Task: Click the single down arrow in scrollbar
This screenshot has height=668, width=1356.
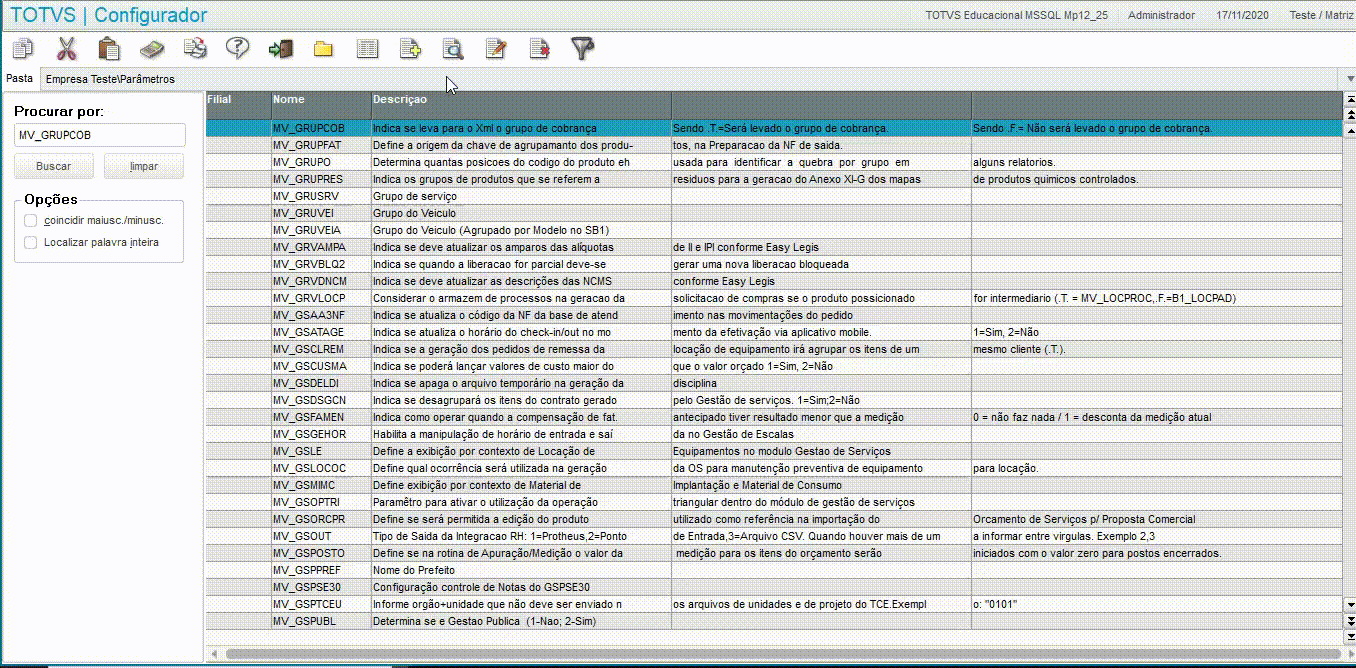Action: [x=1350, y=604]
